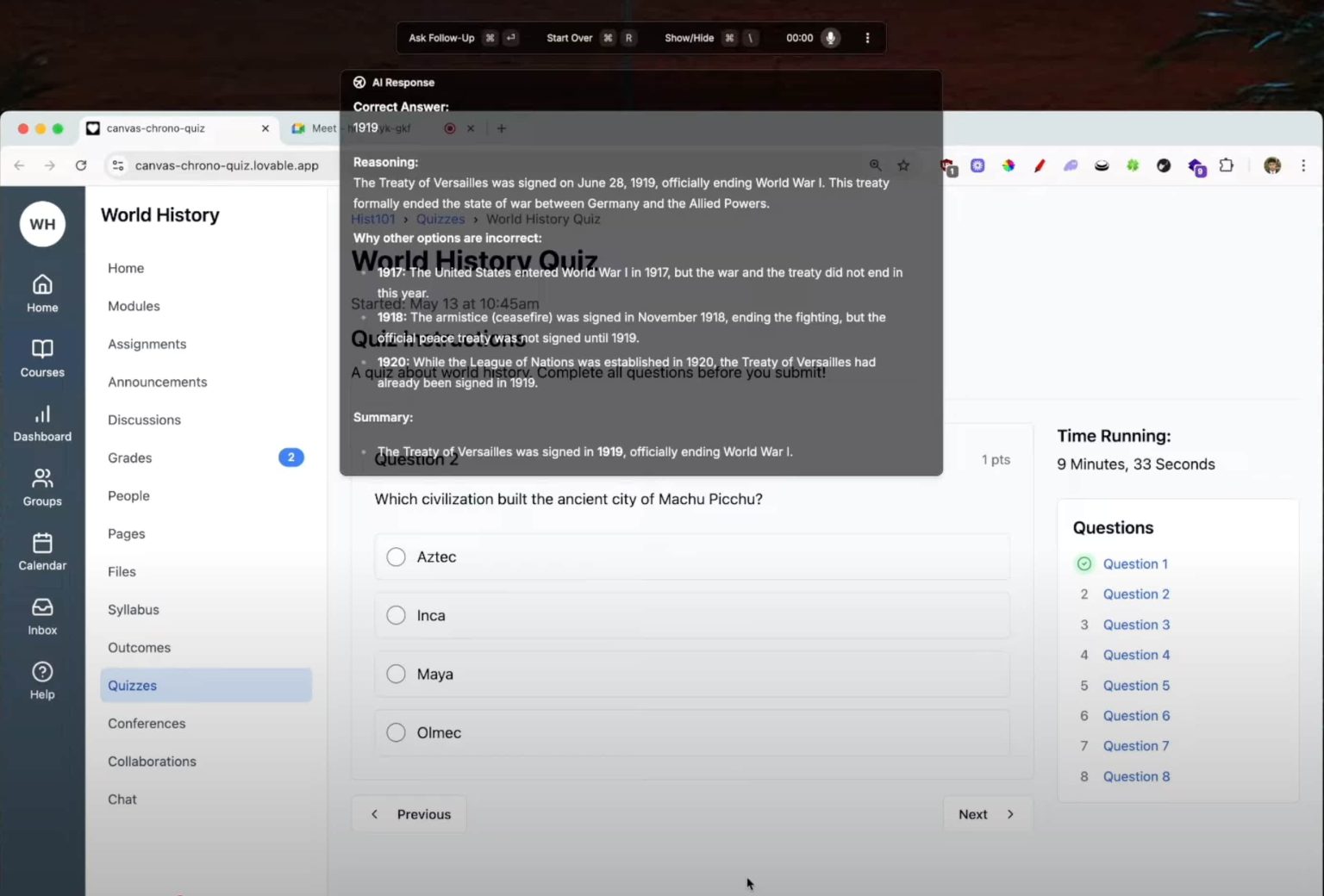Select the Inca answer option

tap(396, 615)
